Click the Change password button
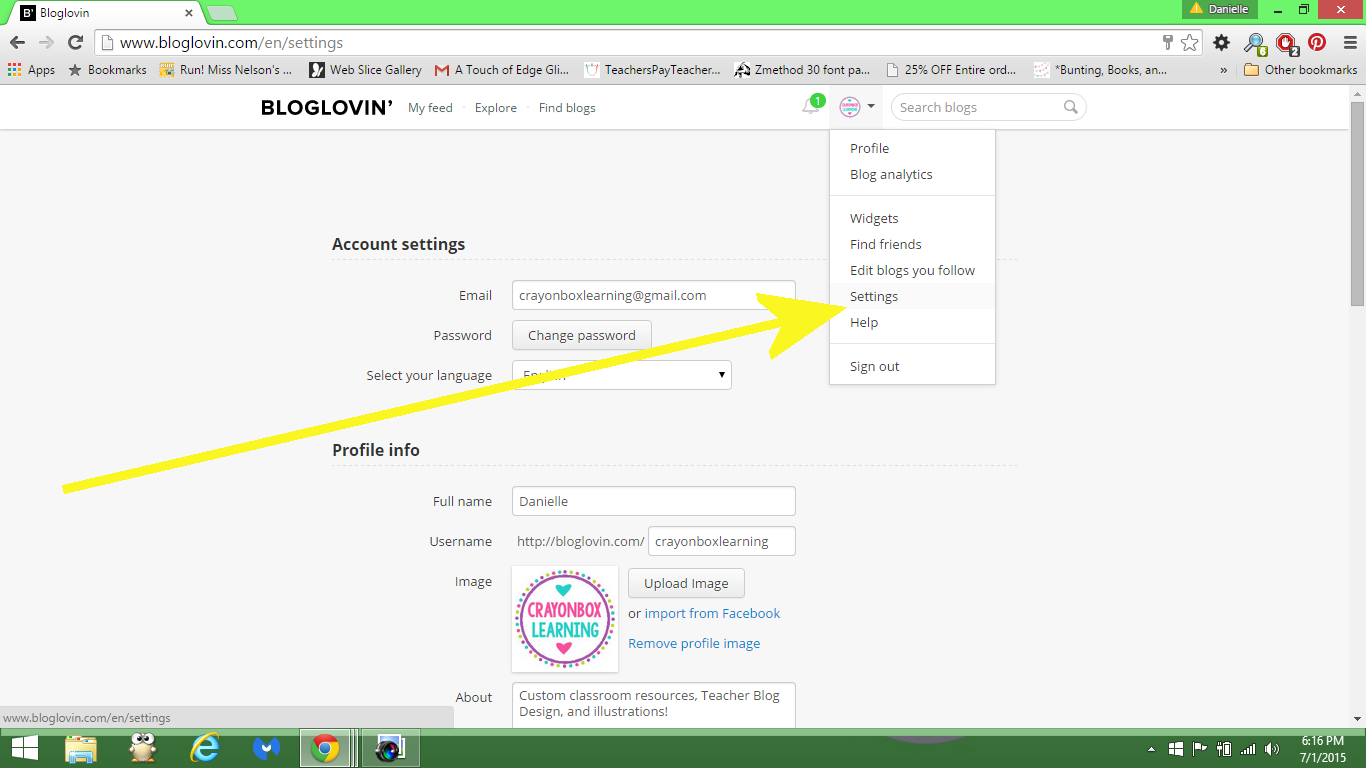Image resolution: width=1366 pixels, height=768 pixels. (x=582, y=335)
